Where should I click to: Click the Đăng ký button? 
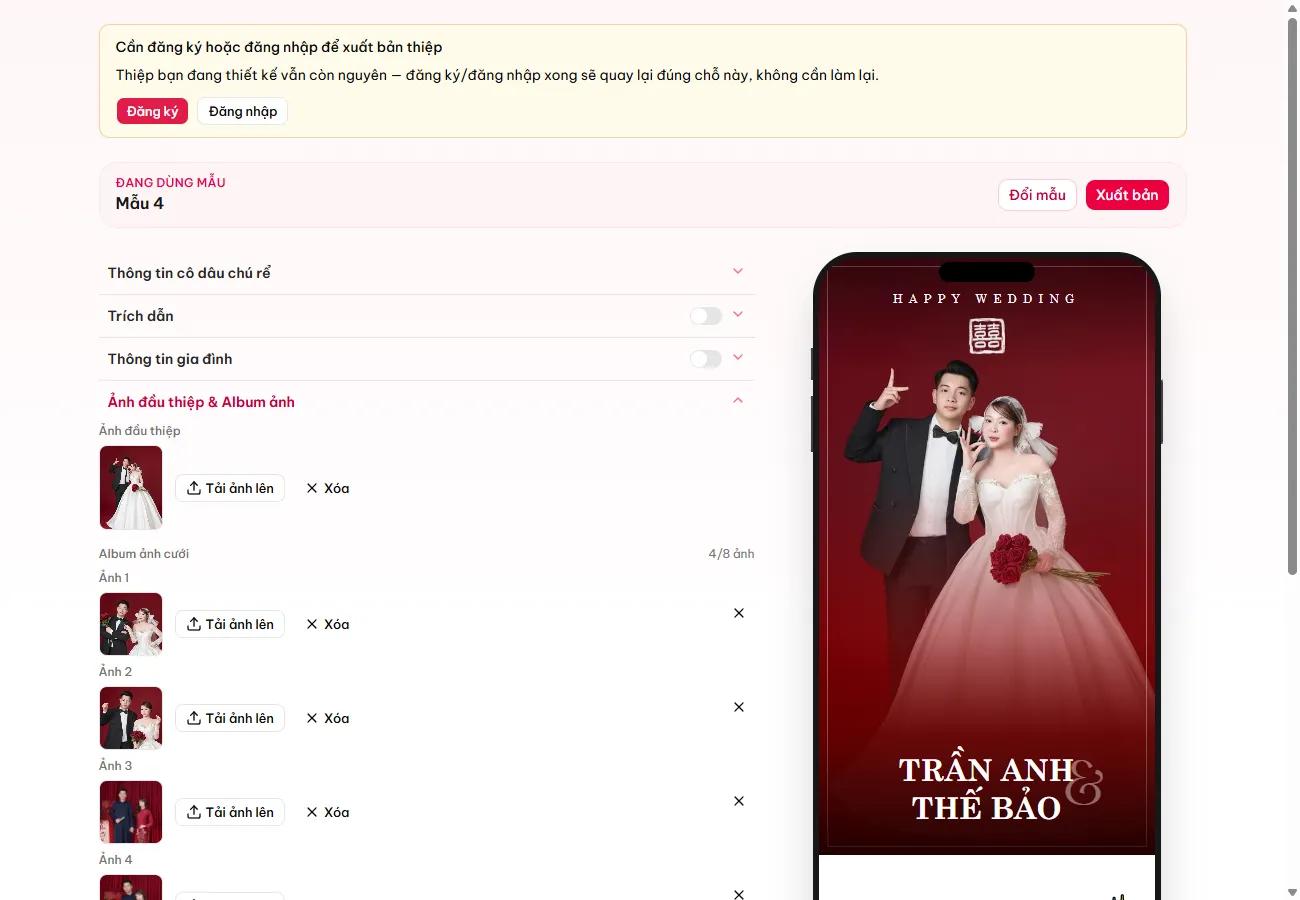point(152,111)
